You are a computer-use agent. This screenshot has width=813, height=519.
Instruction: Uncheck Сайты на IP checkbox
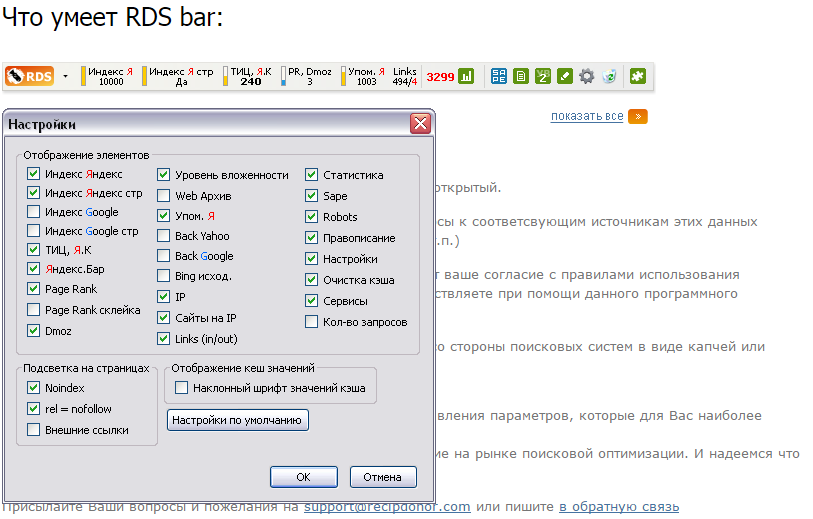pos(163,317)
